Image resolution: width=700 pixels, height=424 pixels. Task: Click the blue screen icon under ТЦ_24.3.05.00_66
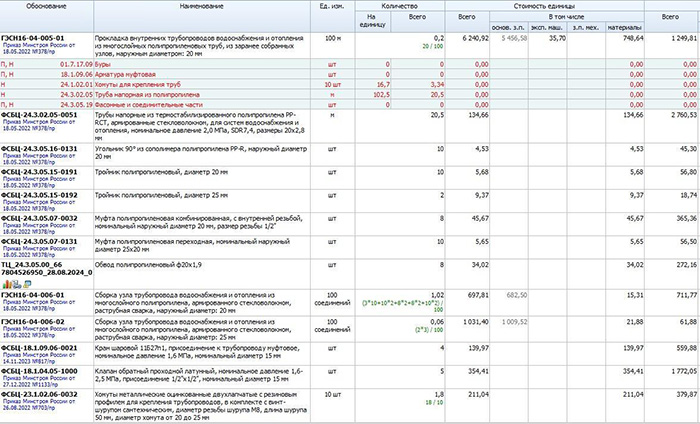click(27, 284)
